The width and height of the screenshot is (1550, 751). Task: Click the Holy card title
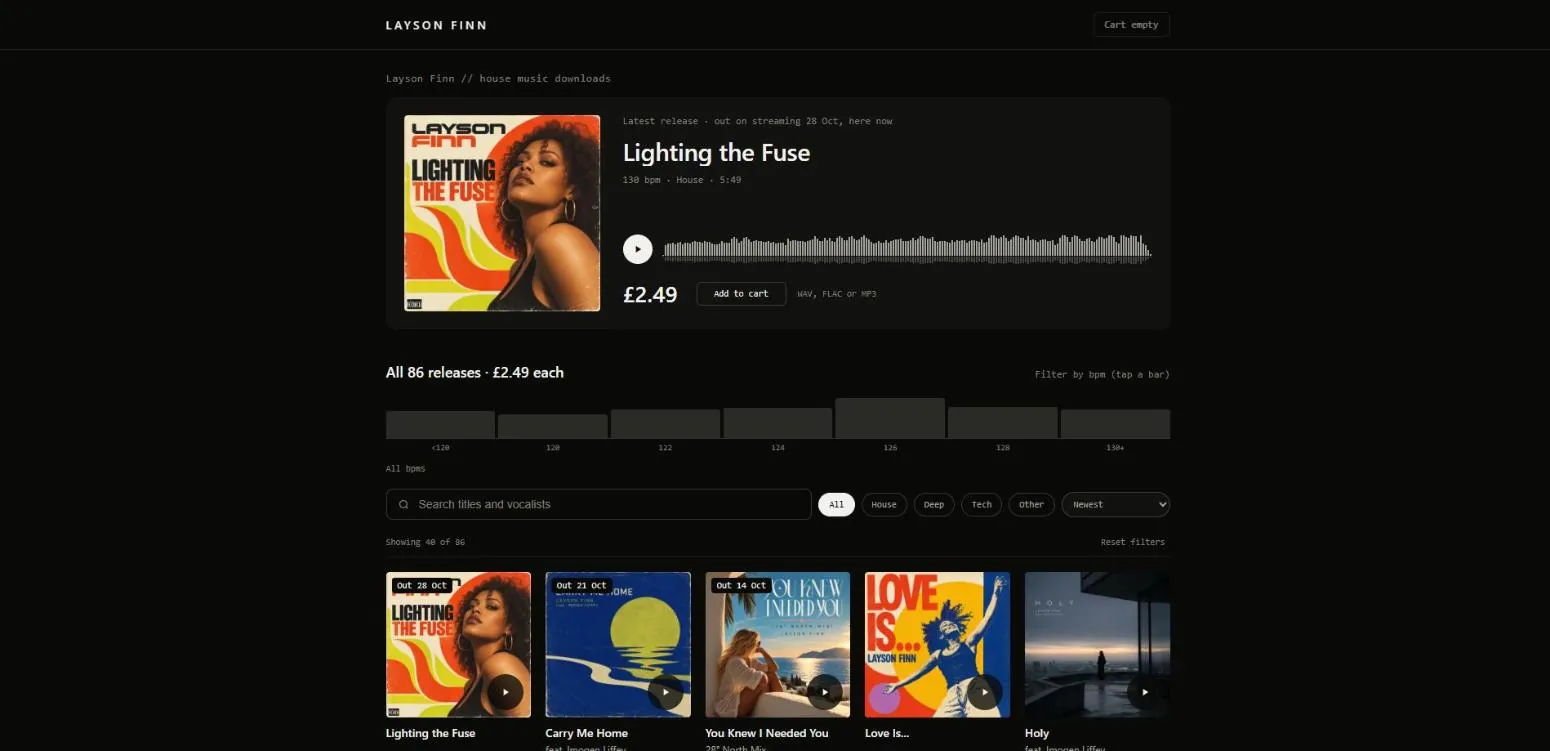click(1037, 733)
